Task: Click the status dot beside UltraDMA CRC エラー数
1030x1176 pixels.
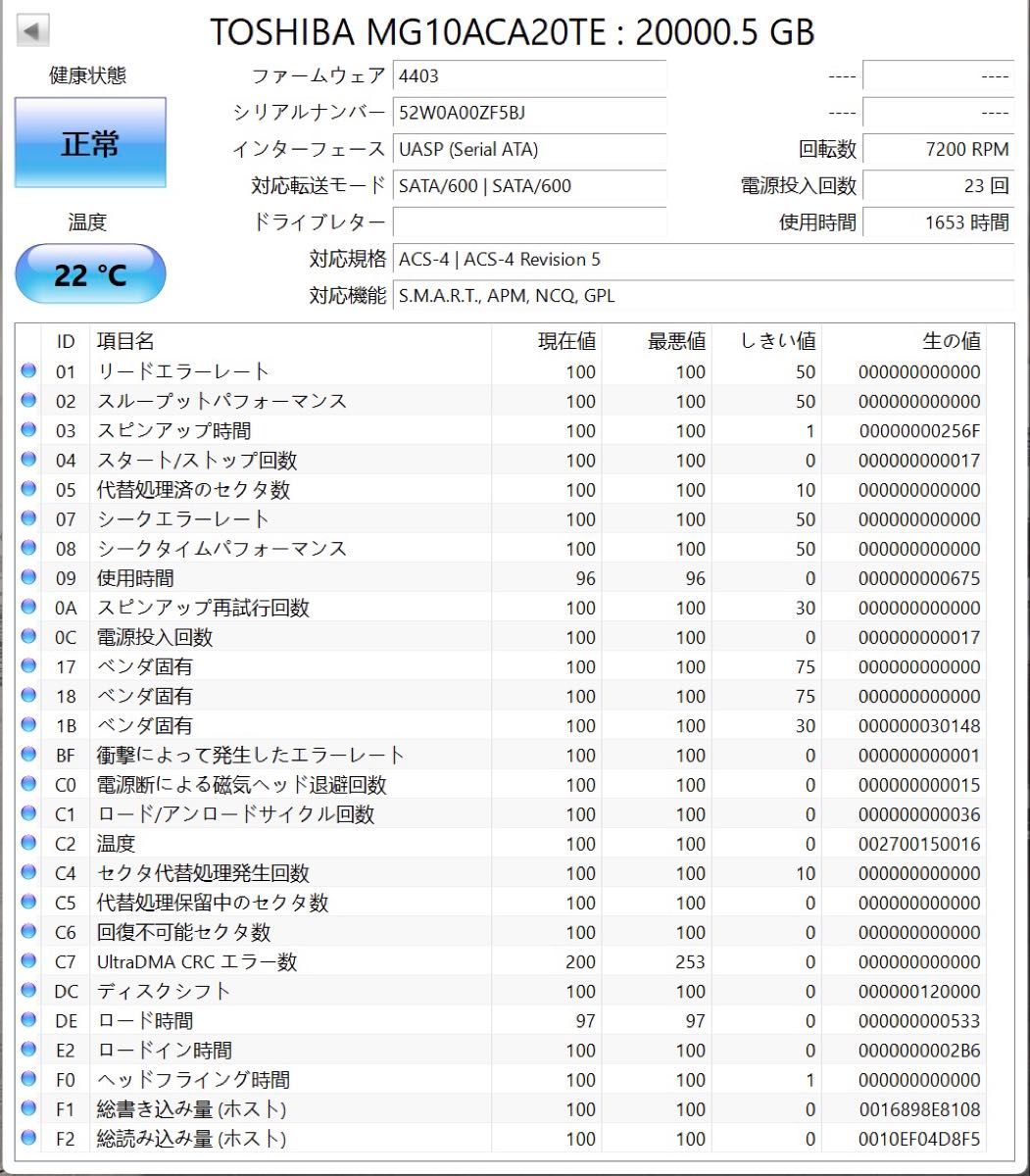Action: click(x=30, y=961)
